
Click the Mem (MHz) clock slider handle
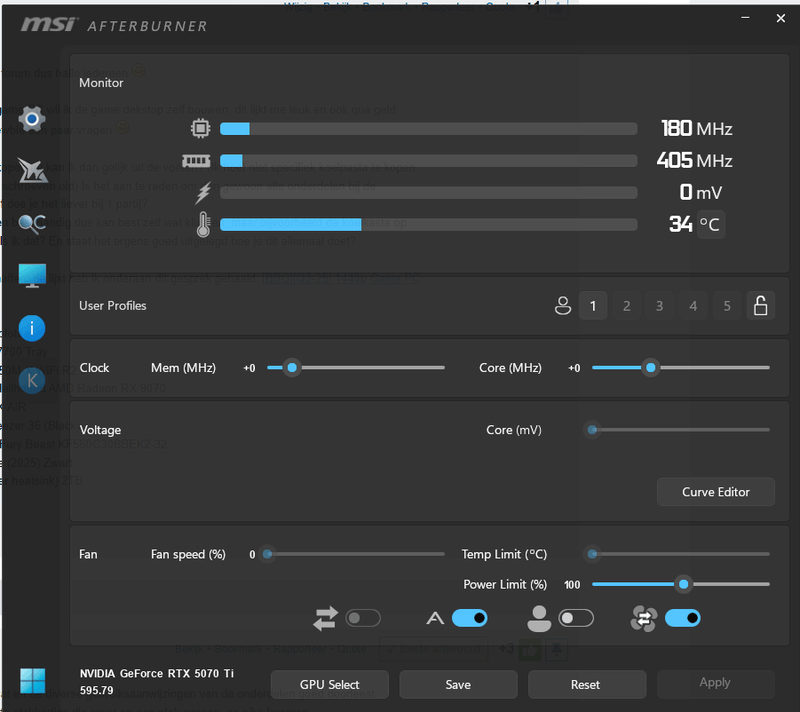click(292, 367)
